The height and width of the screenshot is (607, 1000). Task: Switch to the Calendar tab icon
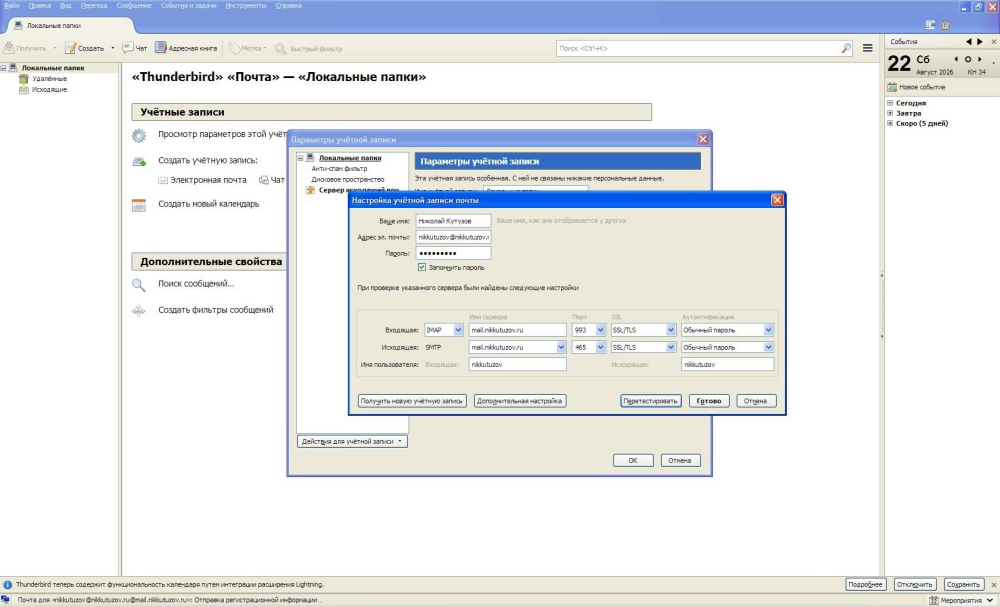(930, 25)
